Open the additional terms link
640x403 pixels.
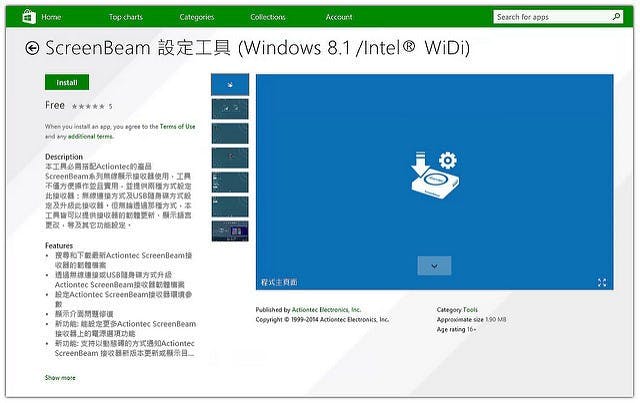(90, 136)
